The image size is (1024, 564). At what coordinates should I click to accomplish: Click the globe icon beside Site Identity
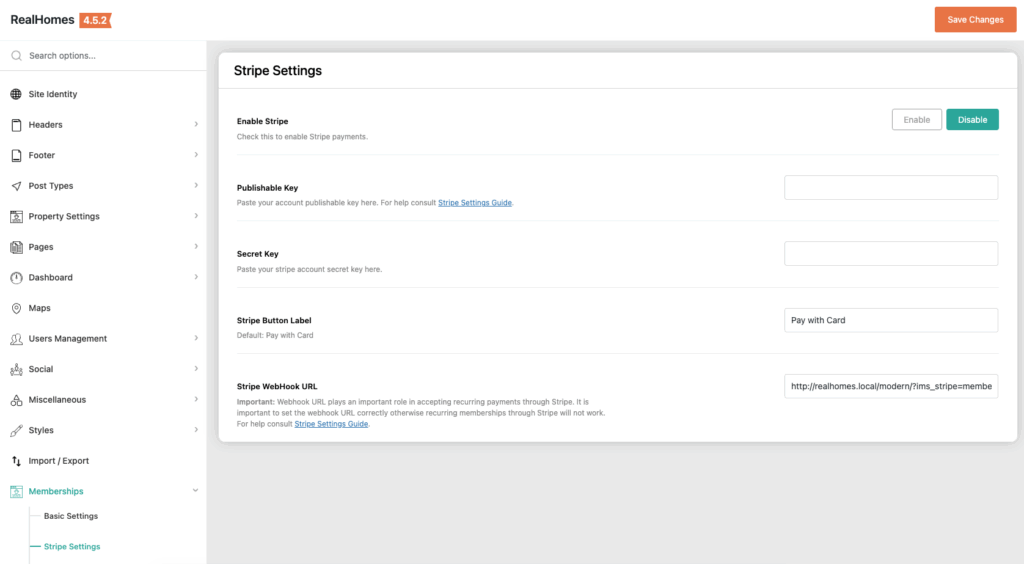click(x=16, y=94)
